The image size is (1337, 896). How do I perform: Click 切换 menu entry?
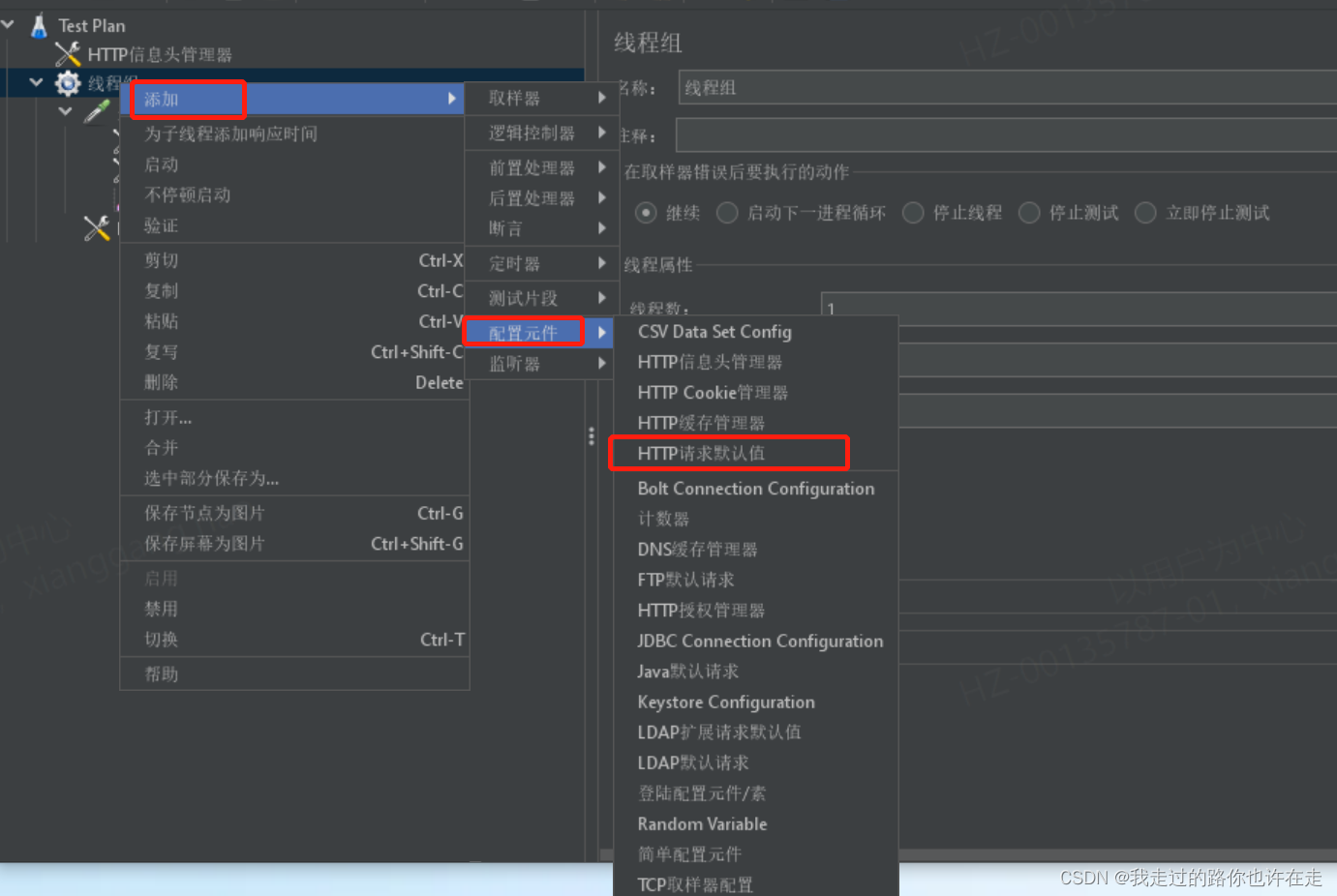click(294, 640)
